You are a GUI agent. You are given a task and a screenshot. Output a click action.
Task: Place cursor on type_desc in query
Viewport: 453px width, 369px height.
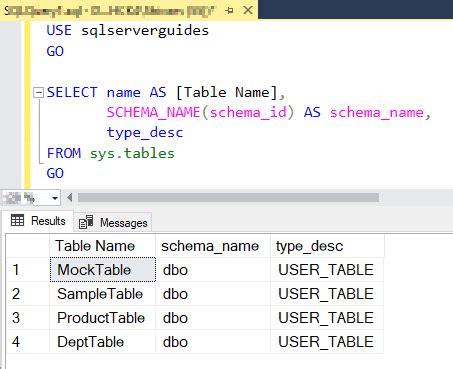click(x=145, y=133)
